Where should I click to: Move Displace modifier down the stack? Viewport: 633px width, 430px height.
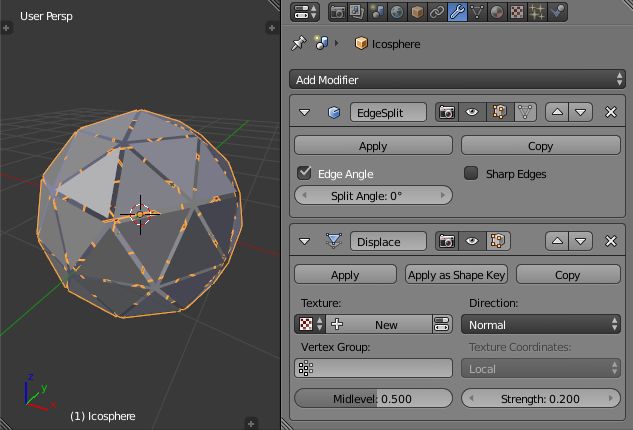[581, 241]
